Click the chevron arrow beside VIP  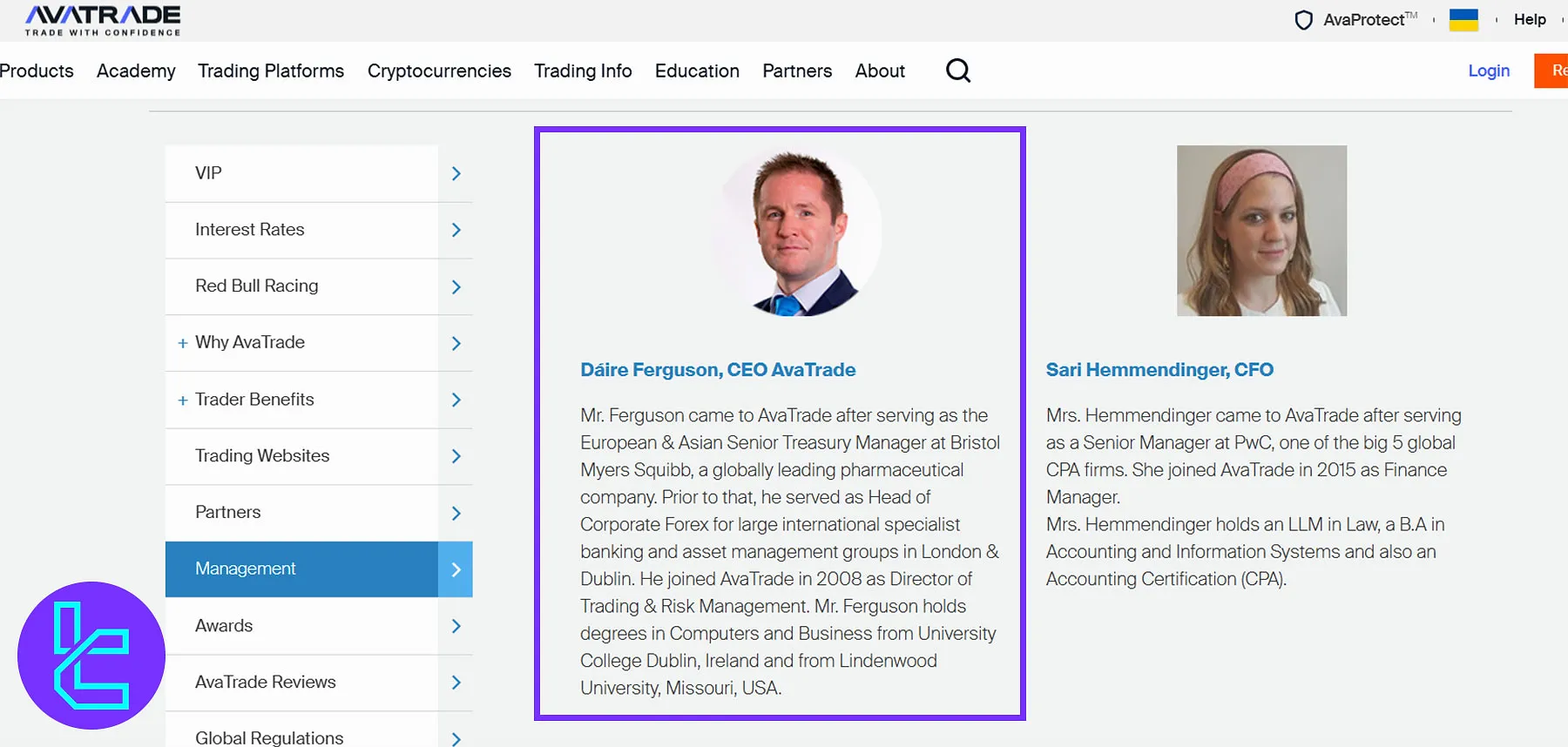456,173
